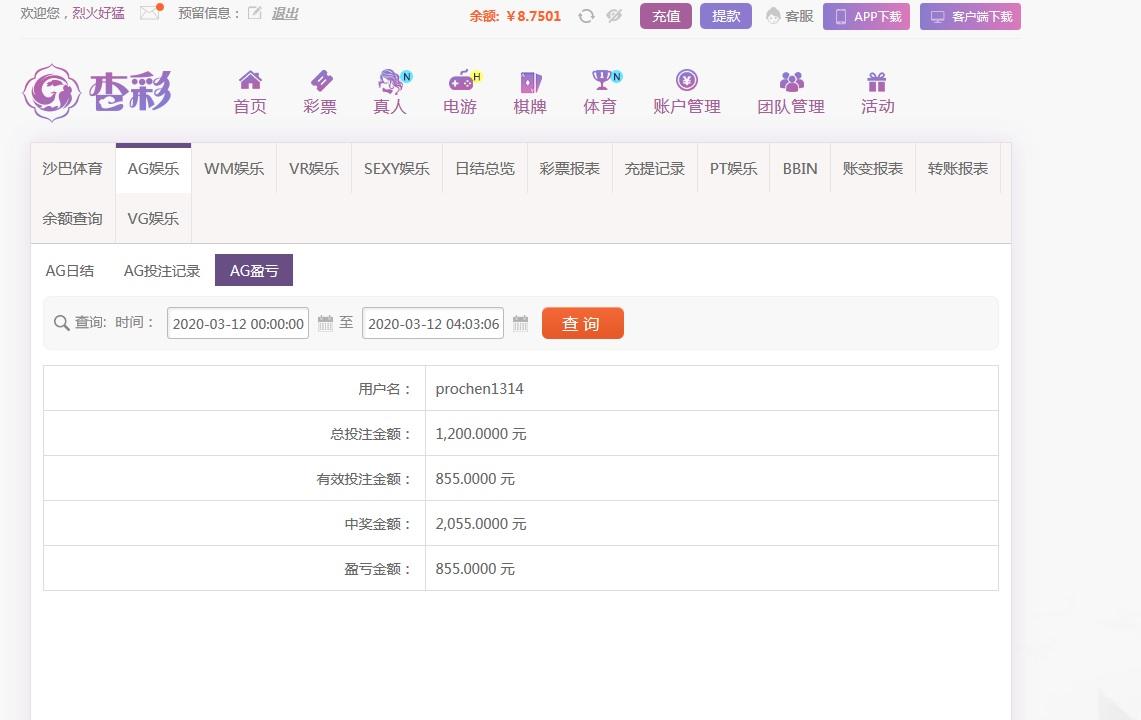
Task: Open the 真人 live casino icon
Action: pos(389,91)
